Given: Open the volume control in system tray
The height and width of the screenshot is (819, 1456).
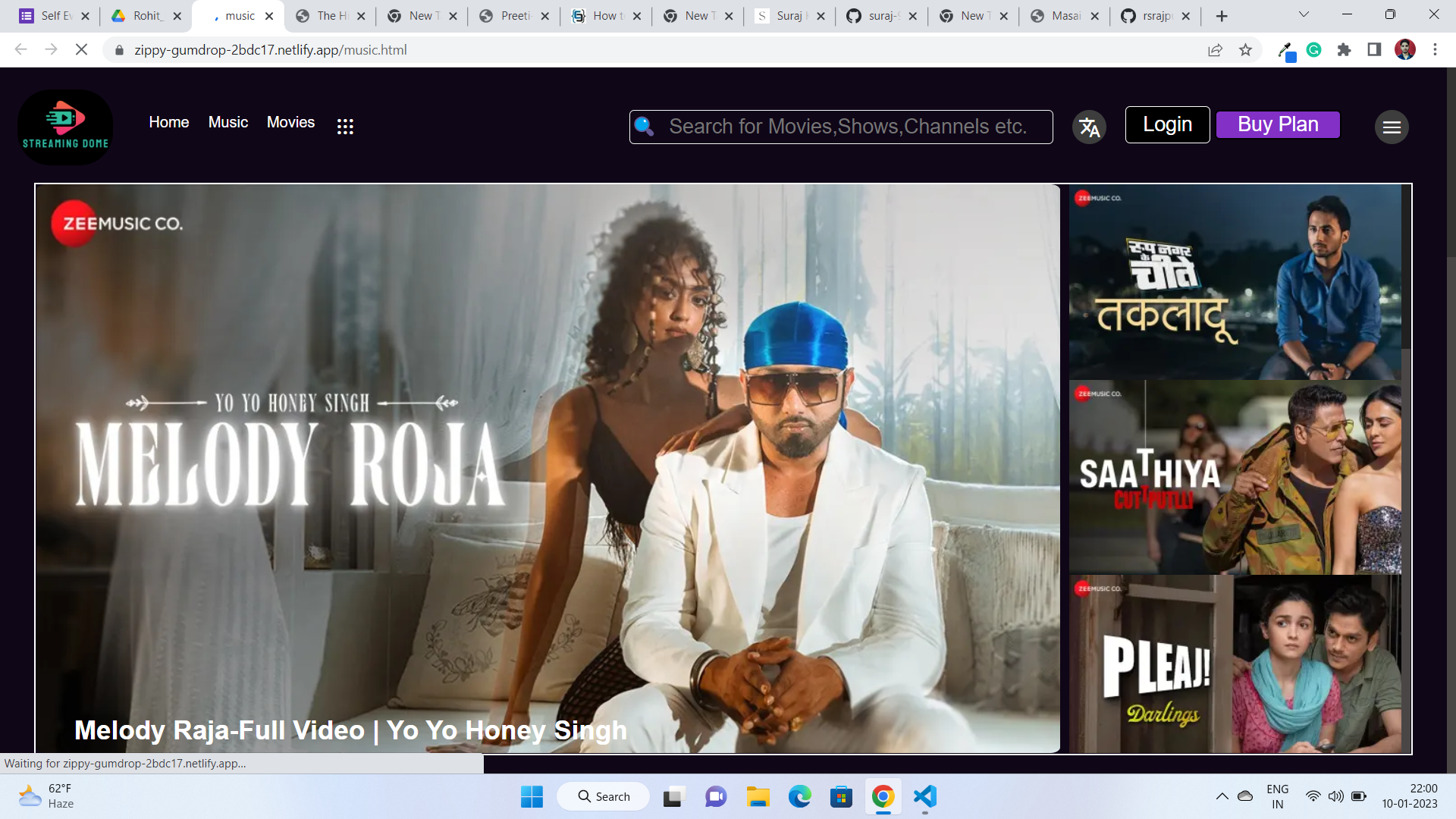Looking at the screenshot, I should coord(1336,796).
